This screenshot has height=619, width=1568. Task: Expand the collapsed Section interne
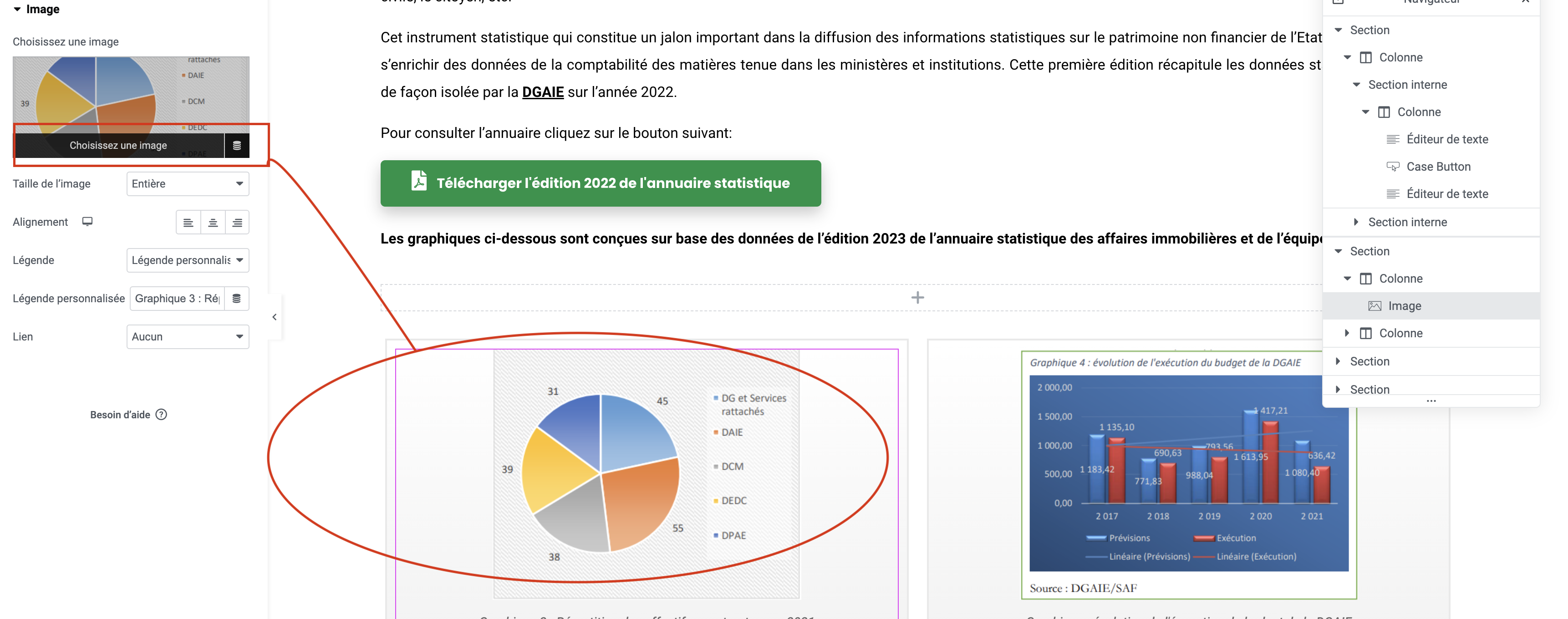pyautogui.click(x=1356, y=222)
